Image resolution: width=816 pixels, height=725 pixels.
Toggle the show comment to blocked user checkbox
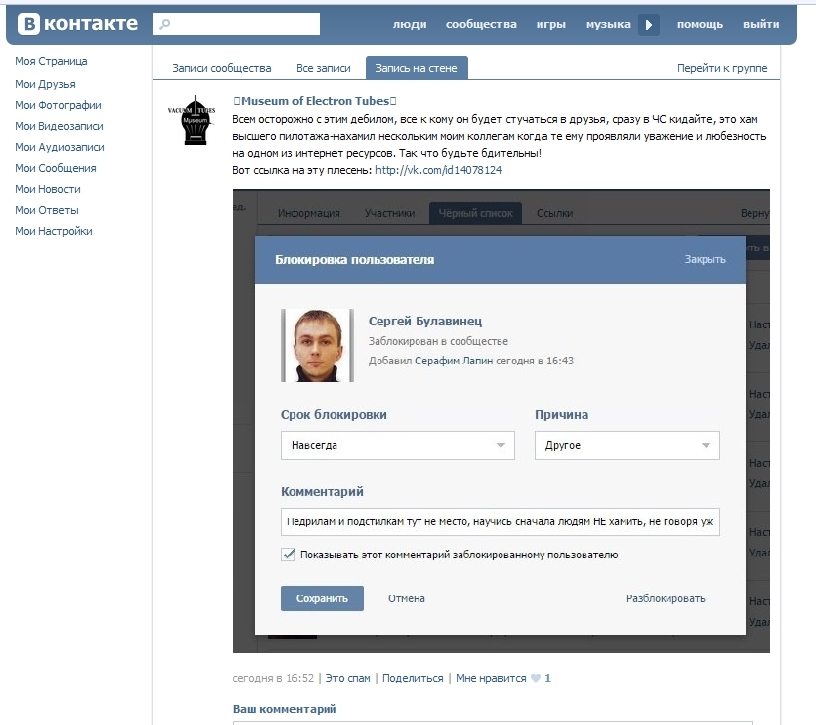[289, 554]
